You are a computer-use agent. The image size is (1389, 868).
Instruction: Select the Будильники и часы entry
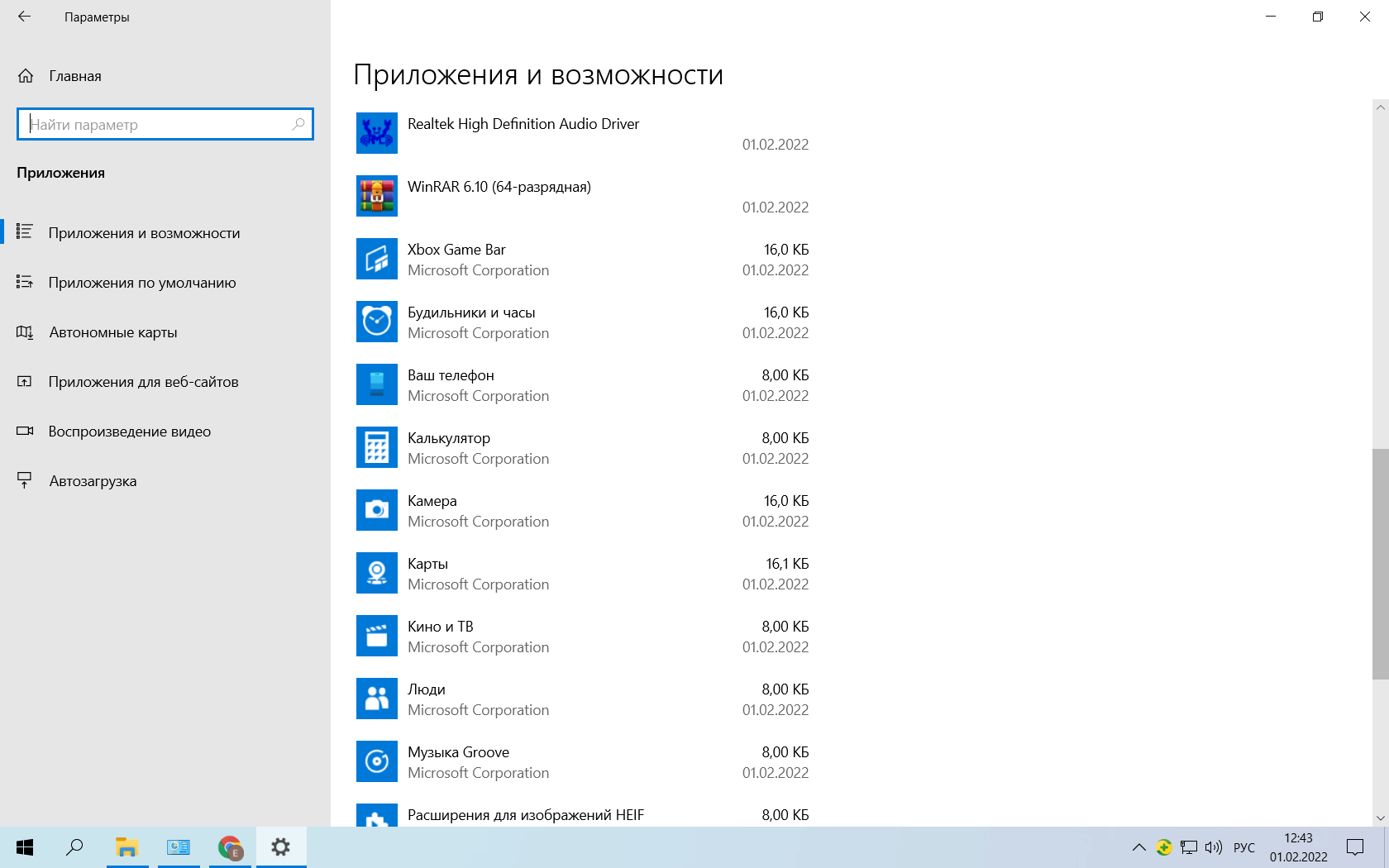point(583,322)
